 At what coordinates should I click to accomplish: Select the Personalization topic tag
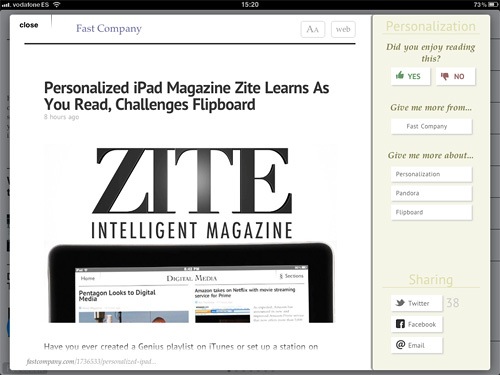click(432, 174)
